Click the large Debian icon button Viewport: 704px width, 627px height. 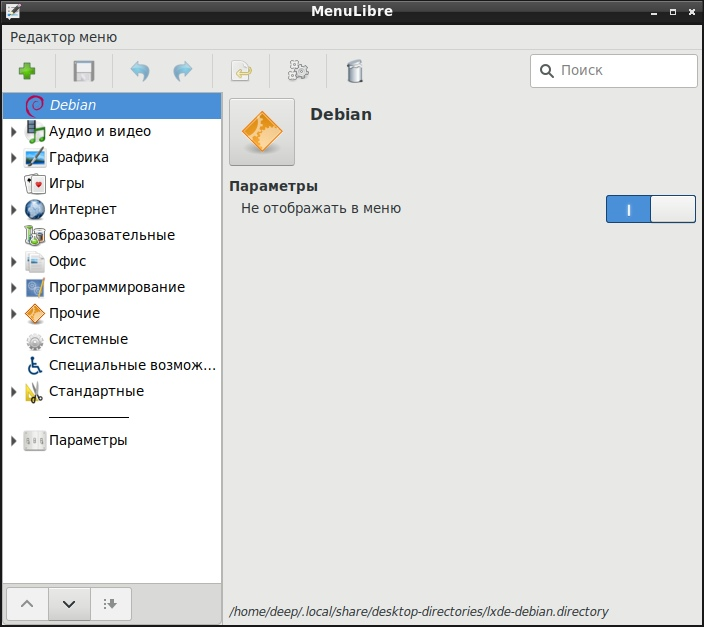262,132
